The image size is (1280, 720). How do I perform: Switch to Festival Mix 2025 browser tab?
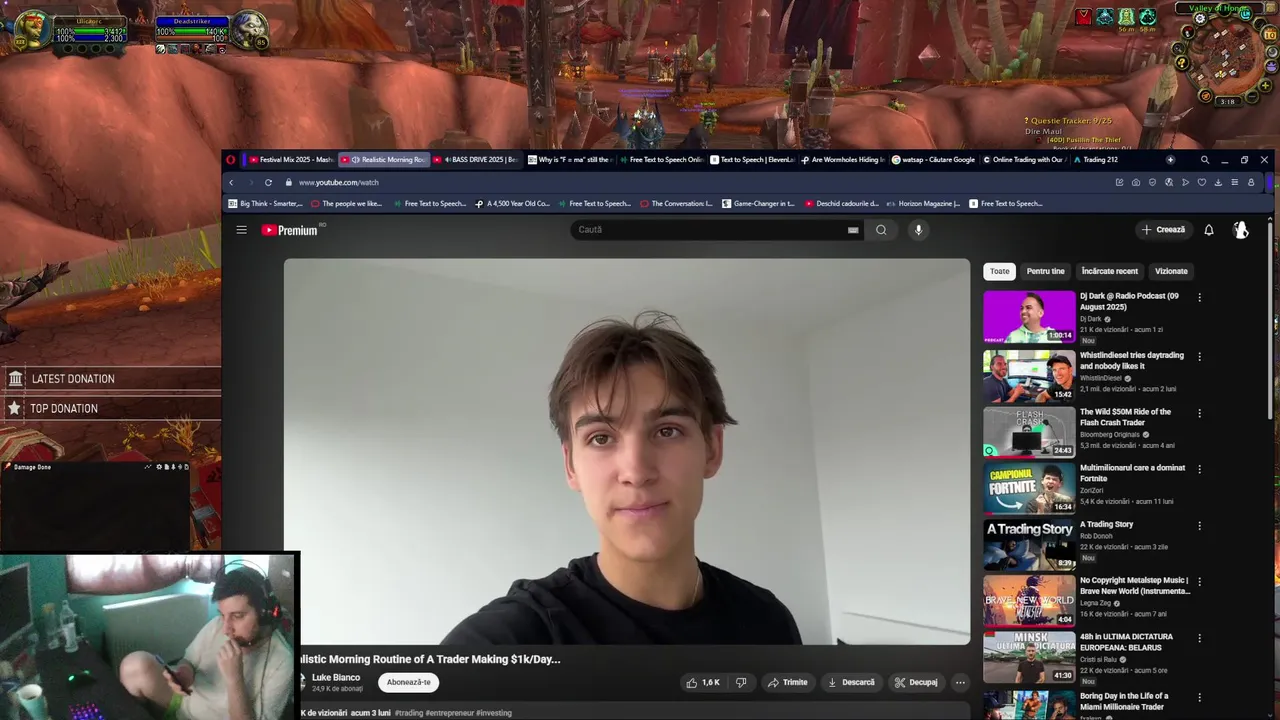coord(290,160)
